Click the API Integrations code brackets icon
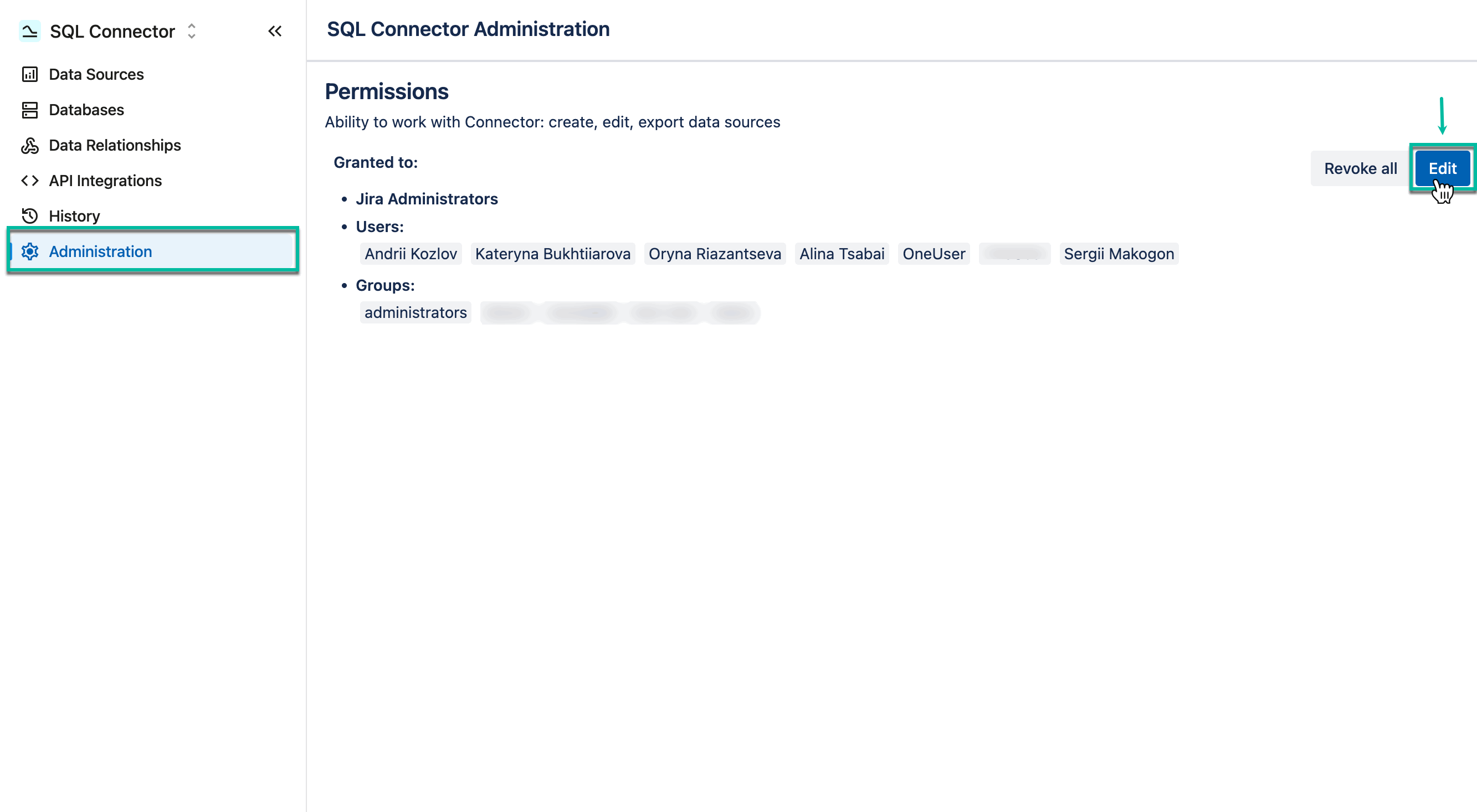Image resolution: width=1477 pixels, height=812 pixels. pyautogui.click(x=30, y=181)
